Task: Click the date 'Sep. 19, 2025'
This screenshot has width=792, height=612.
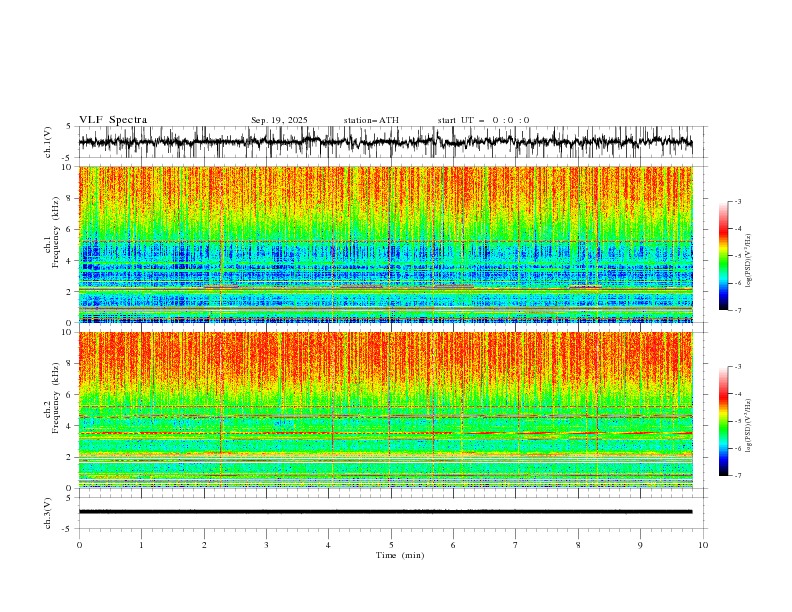Action: (x=279, y=120)
